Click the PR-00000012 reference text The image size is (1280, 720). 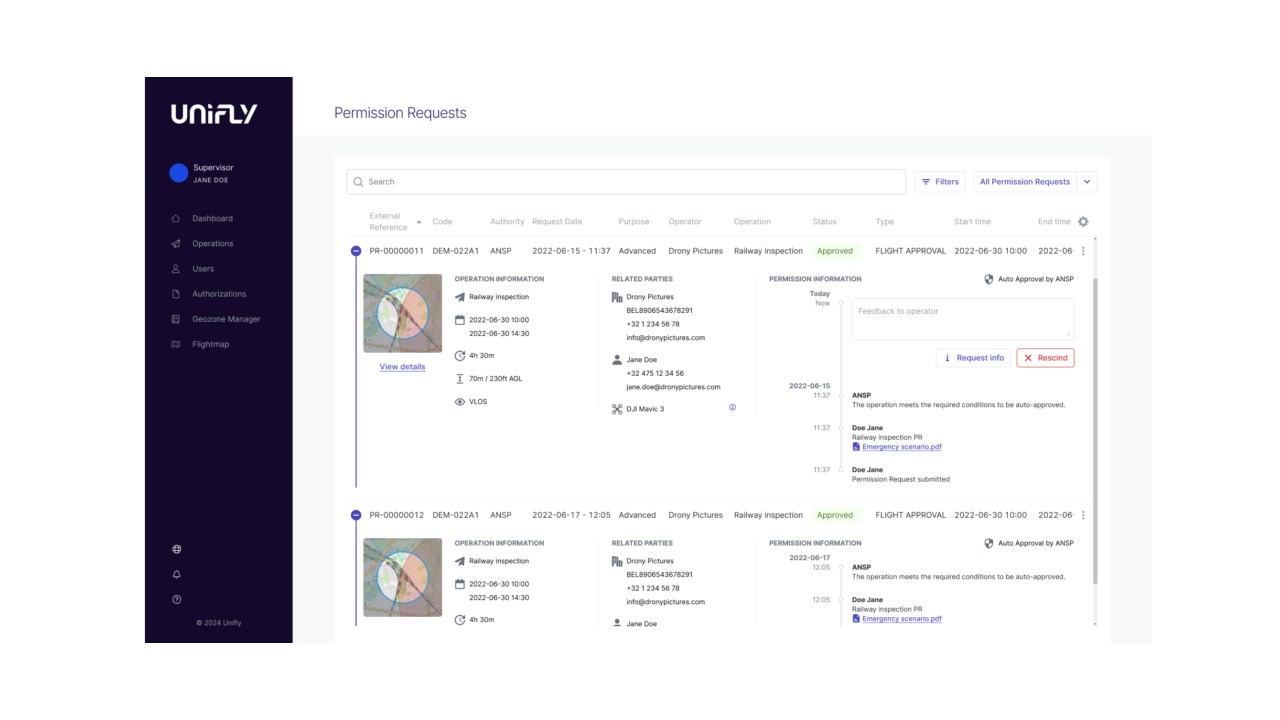point(397,515)
